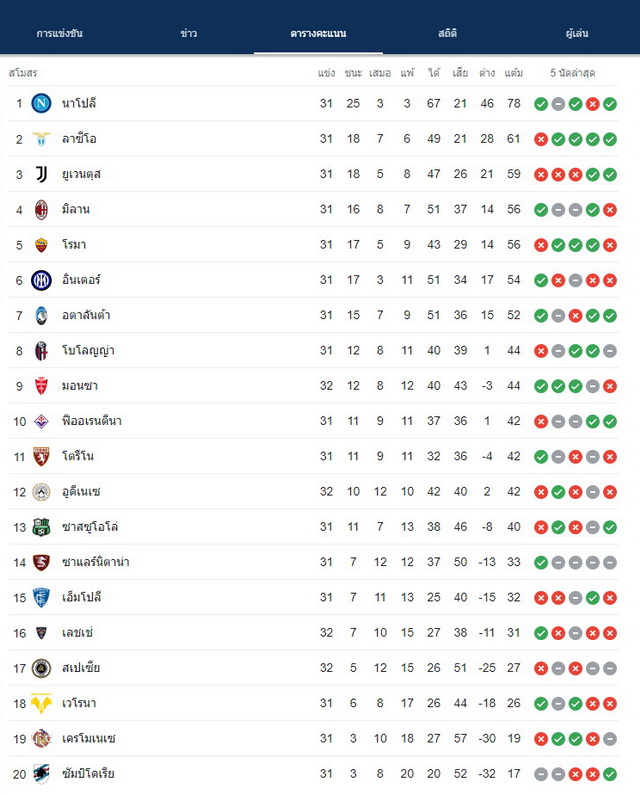640x795 pixels.
Task: Click the Roma club crest icon
Action: pyautogui.click(x=41, y=245)
